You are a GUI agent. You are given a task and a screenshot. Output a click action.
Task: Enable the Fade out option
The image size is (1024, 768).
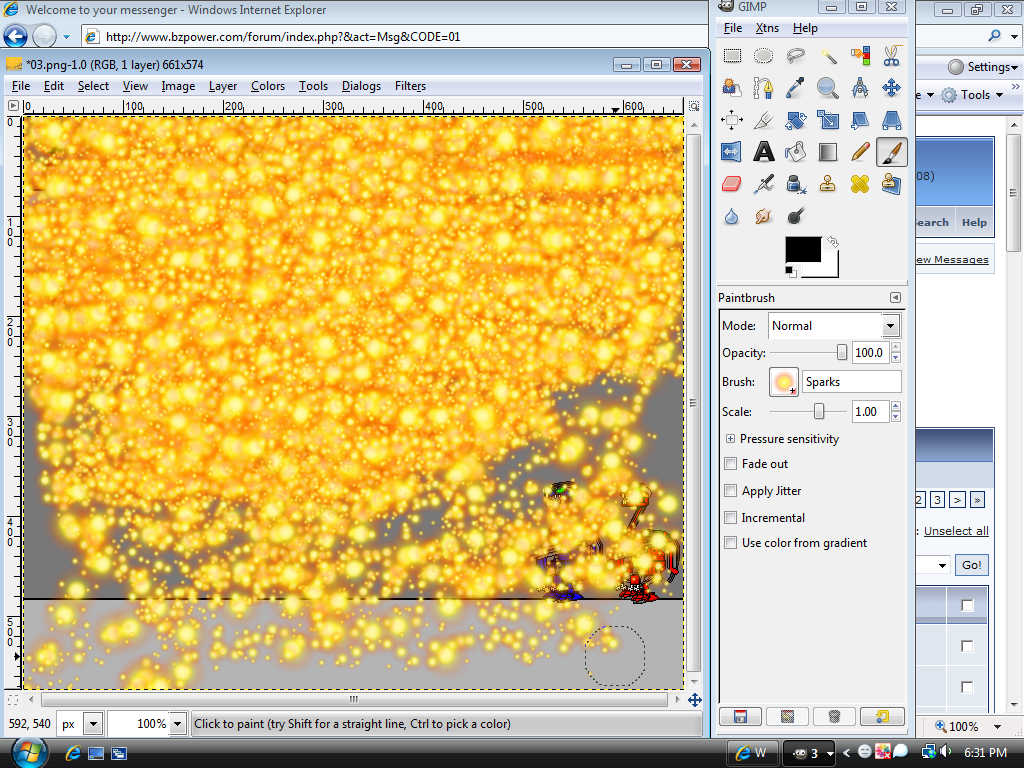[x=730, y=464]
